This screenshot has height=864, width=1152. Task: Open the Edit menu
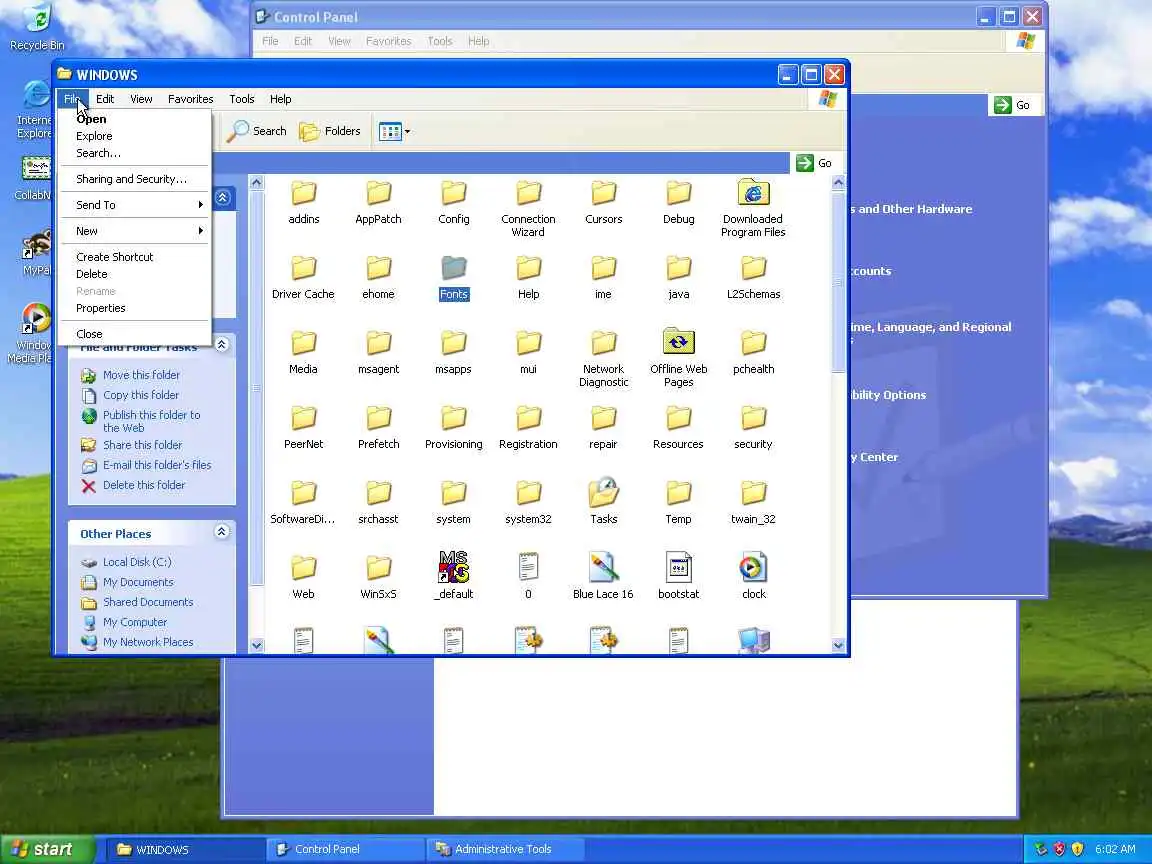click(x=105, y=99)
